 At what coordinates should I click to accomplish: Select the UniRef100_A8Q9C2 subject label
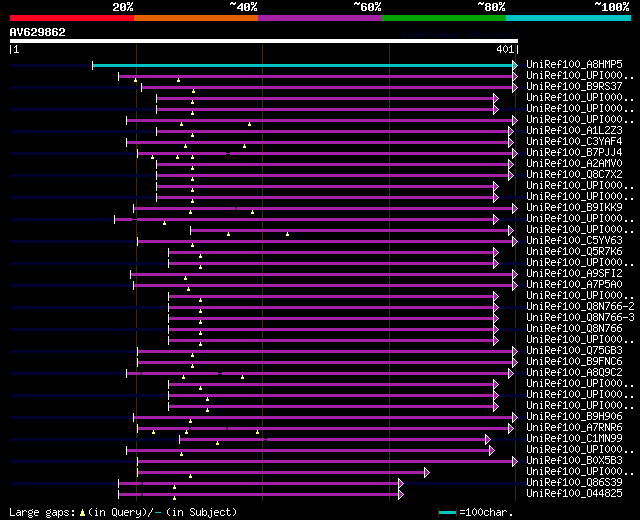[x=574, y=373]
